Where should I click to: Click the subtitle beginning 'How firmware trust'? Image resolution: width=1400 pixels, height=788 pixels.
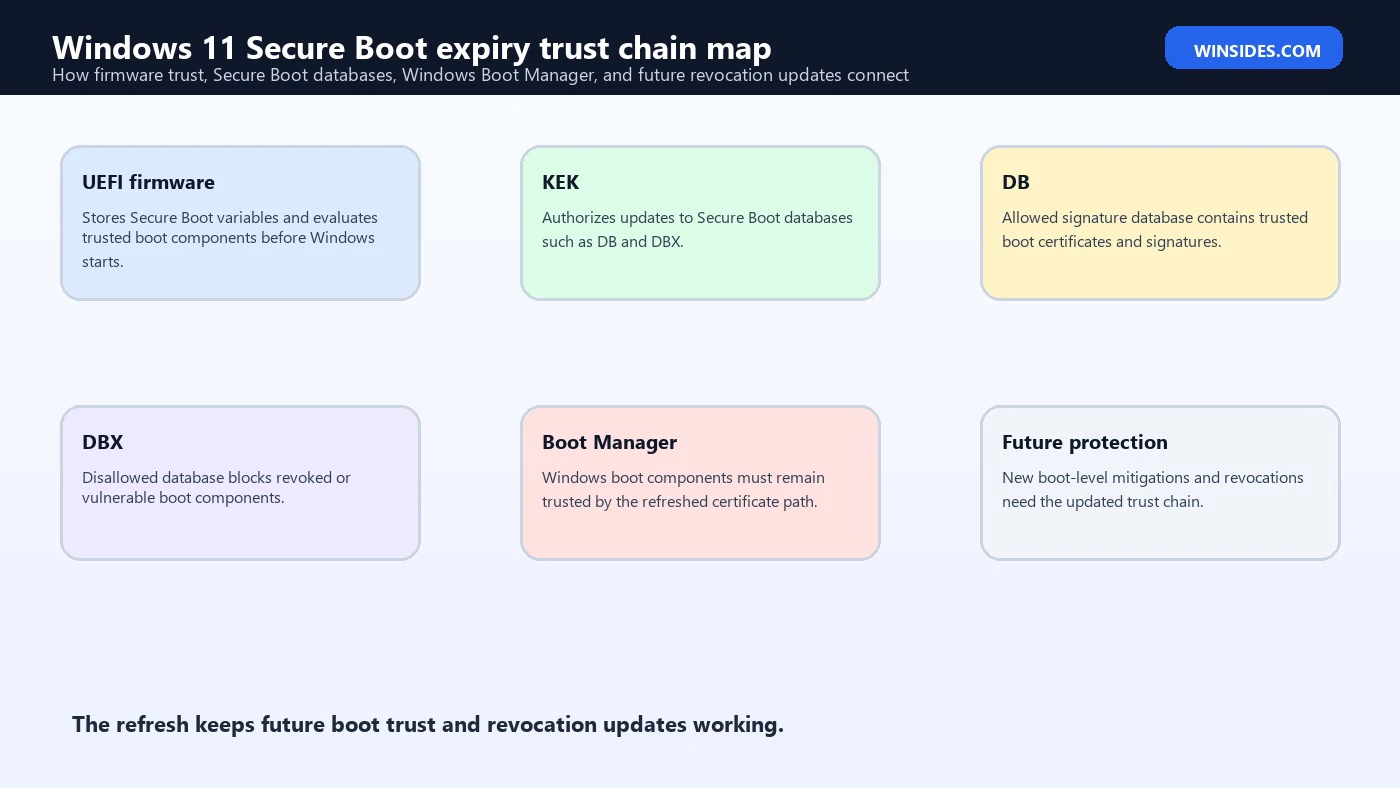click(x=480, y=75)
